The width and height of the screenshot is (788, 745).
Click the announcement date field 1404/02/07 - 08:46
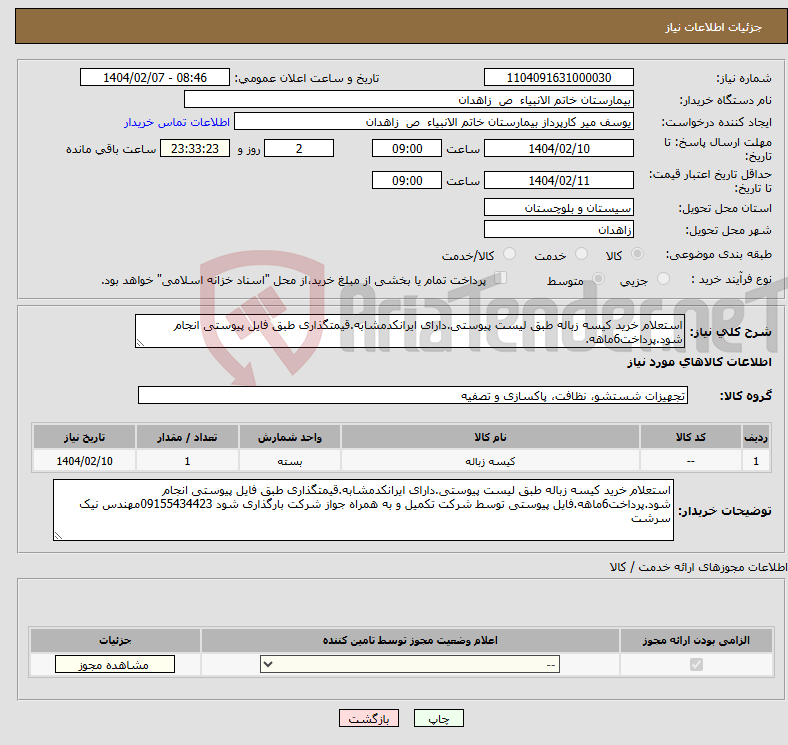coord(155,78)
